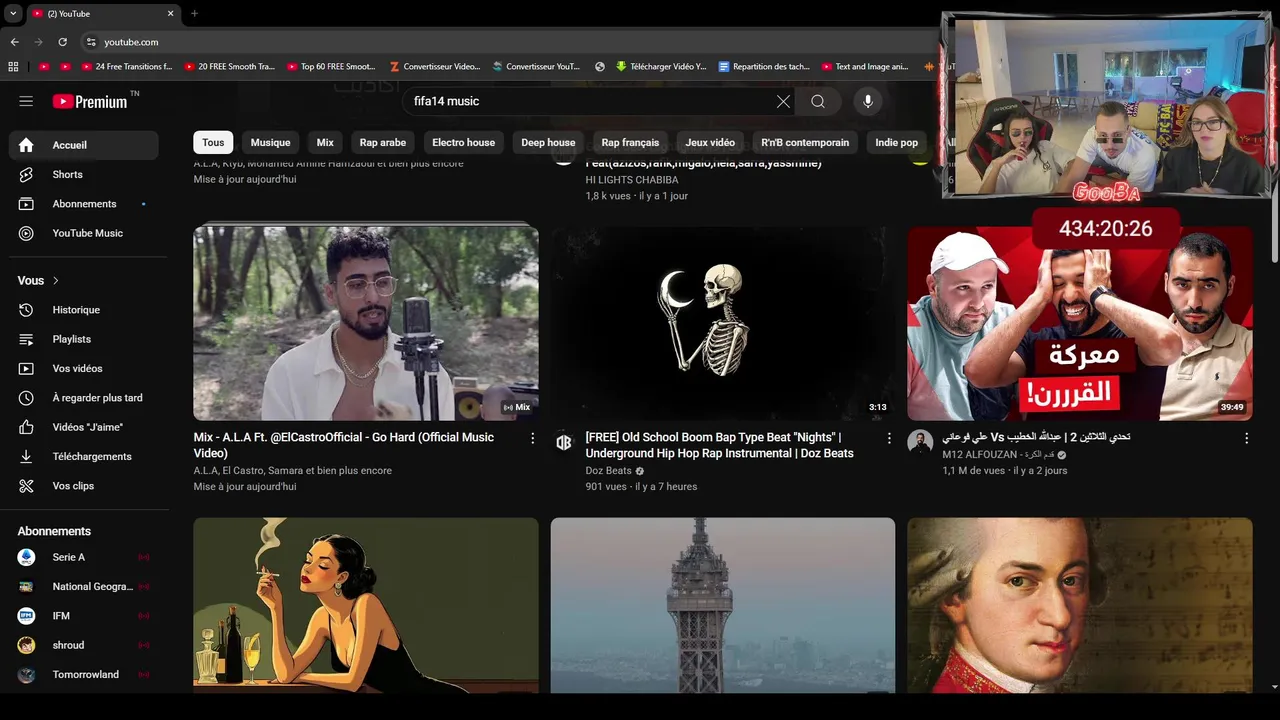Open the hamburger guide menu
The height and width of the screenshot is (720, 1280).
(26, 101)
